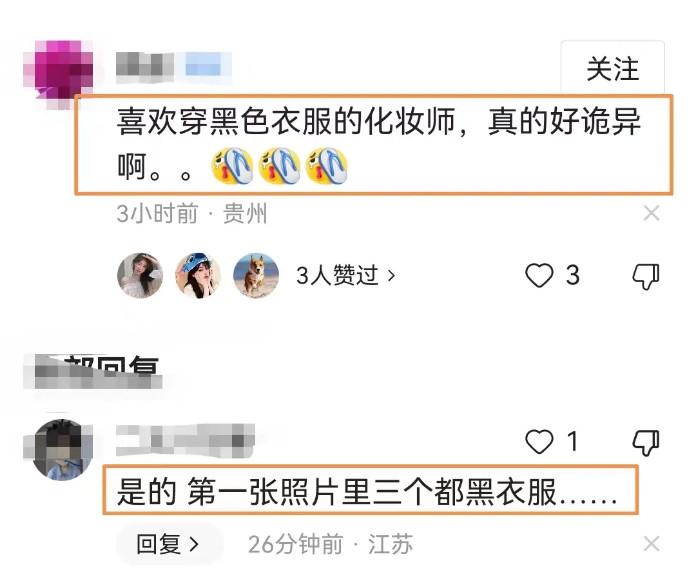Screen dimensions: 696x586
Task: Open the replier's blurred profile avatar
Action: 58,450
